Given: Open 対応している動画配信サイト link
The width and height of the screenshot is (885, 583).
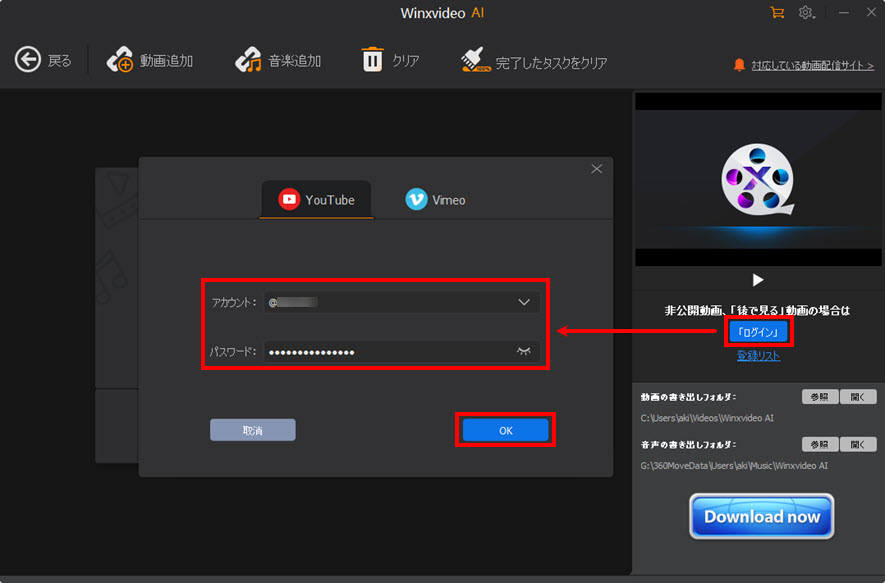Looking at the screenshot, I should tap(813, 65).
